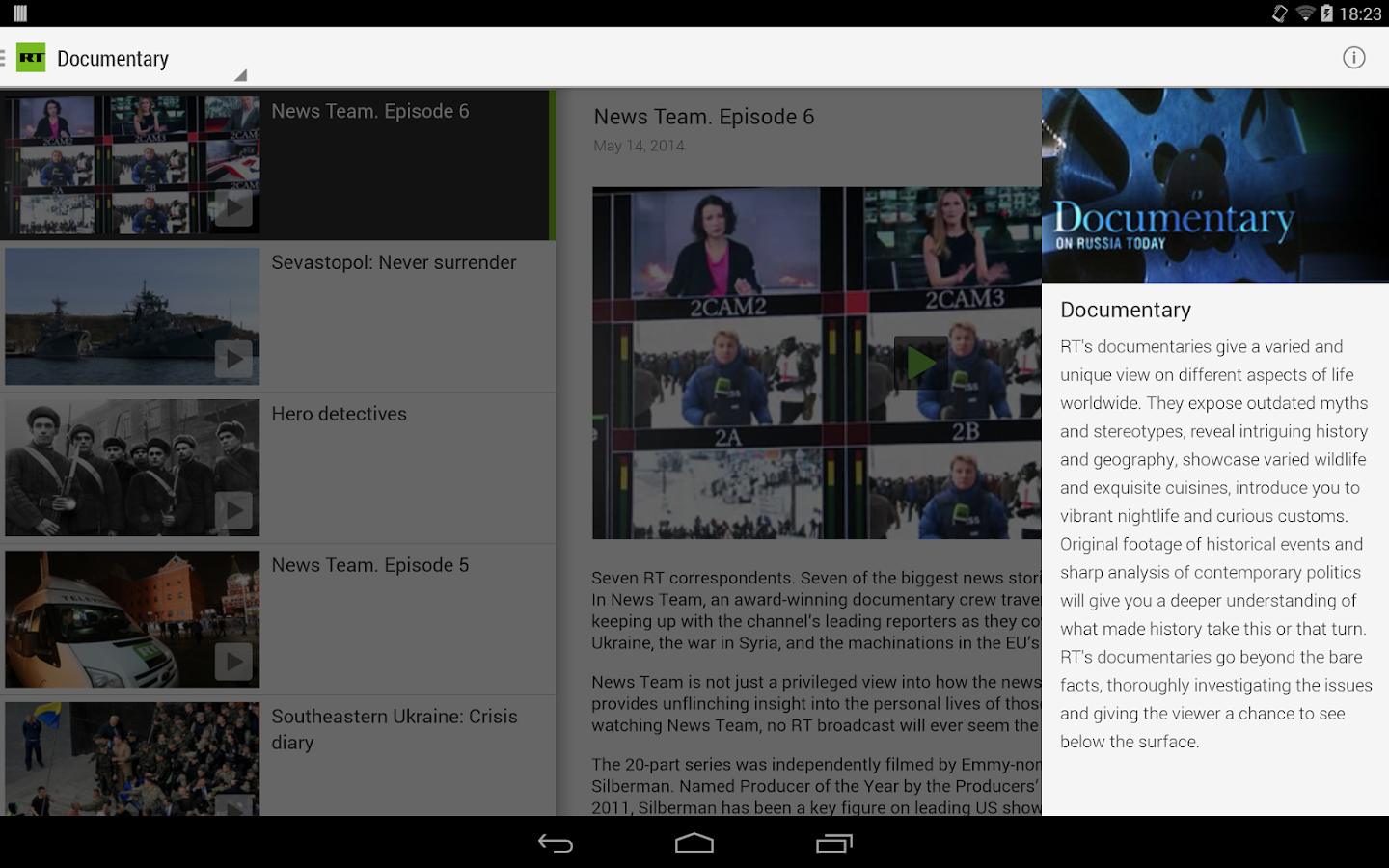Image resolution: width=1389 pixels, height=868 pixels.
Task: Tap the 18:23 clock
Action: pyautogui.click(x=1360, y=14)
